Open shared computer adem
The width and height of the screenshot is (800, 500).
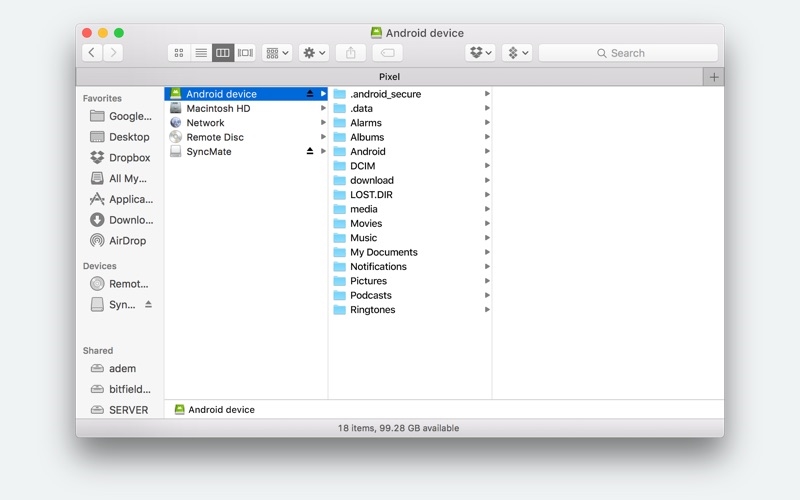113,368
